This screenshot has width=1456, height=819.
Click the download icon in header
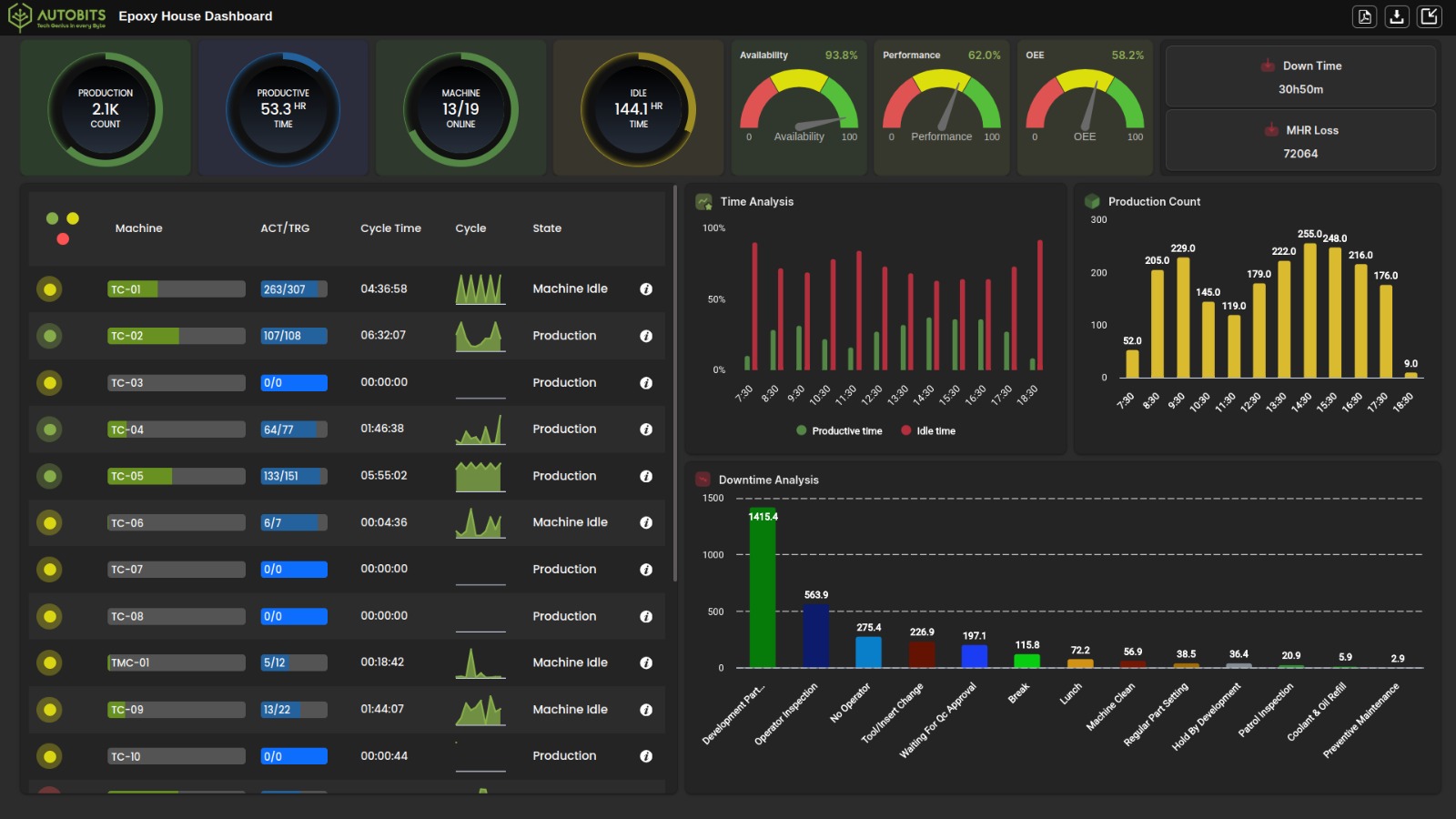pos(1397,16)
